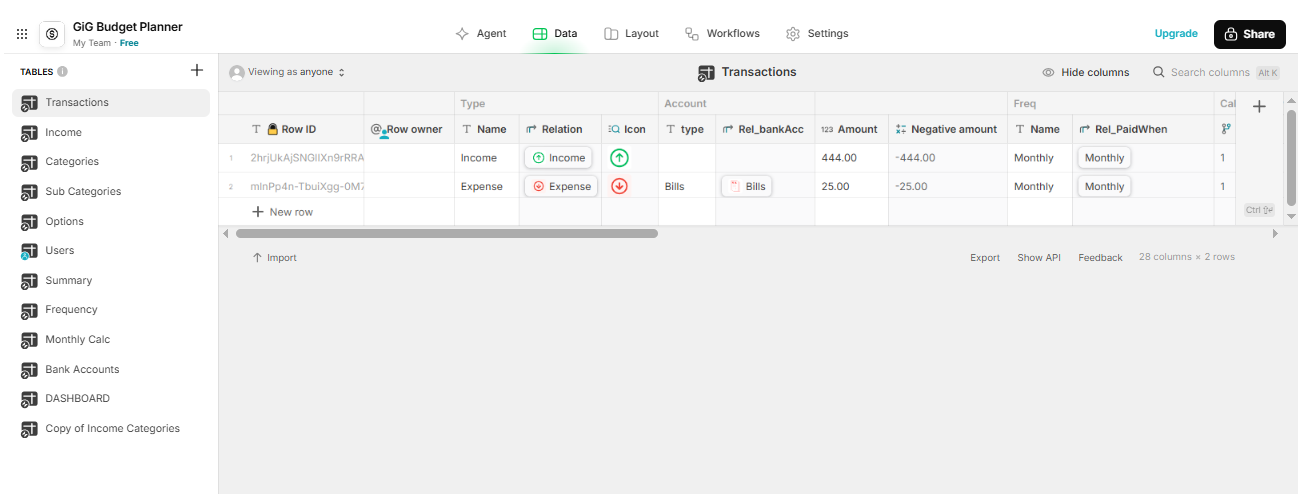Select the -444.00 negative amount cell
Image resolution: width=1298 pixels, height=494 pixels.
point(948,158)
